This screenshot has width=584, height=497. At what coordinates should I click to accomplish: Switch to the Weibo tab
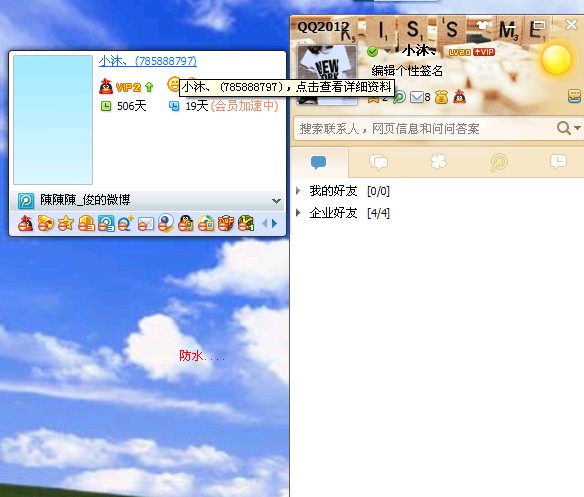(499, 162)
